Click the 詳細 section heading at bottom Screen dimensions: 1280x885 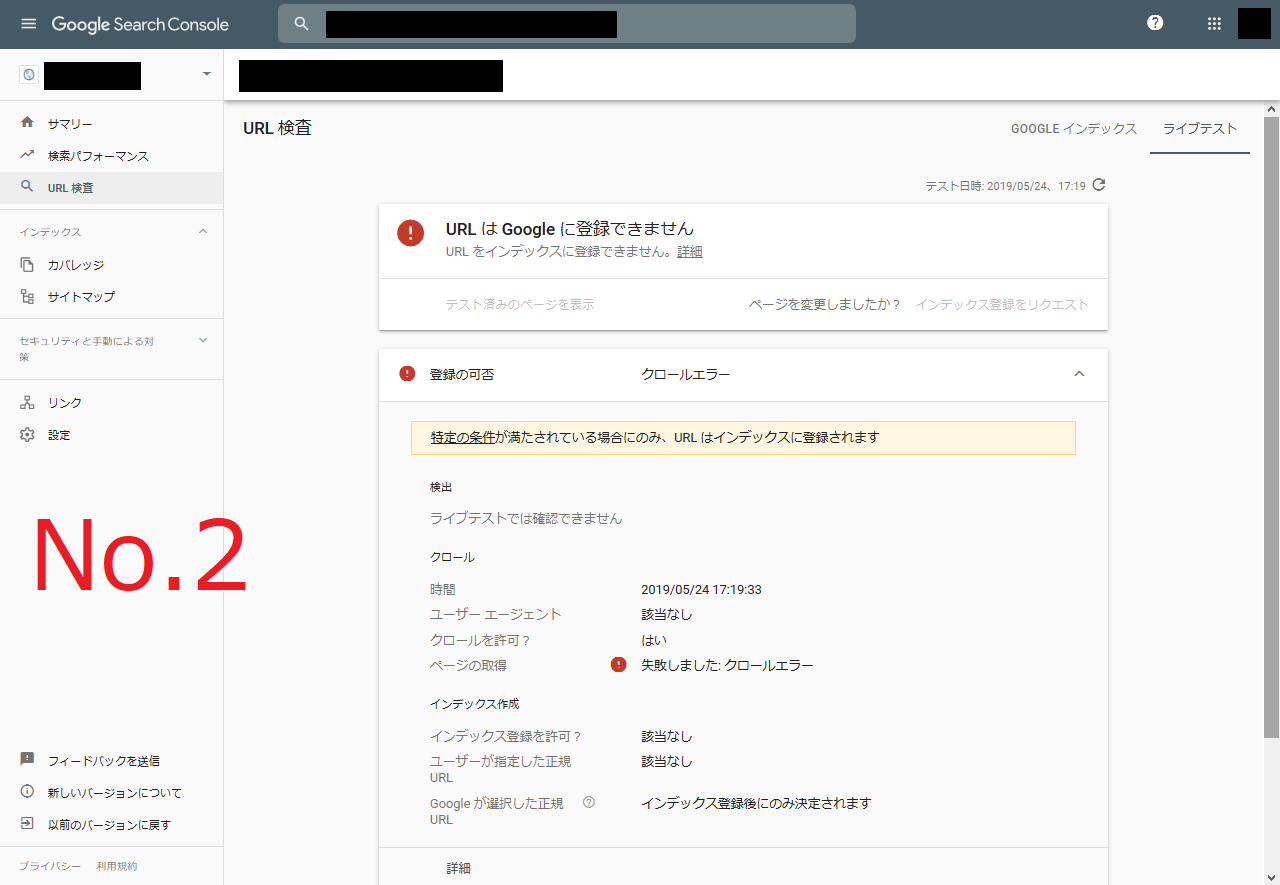pyautogui.click(x=458, y=868)
